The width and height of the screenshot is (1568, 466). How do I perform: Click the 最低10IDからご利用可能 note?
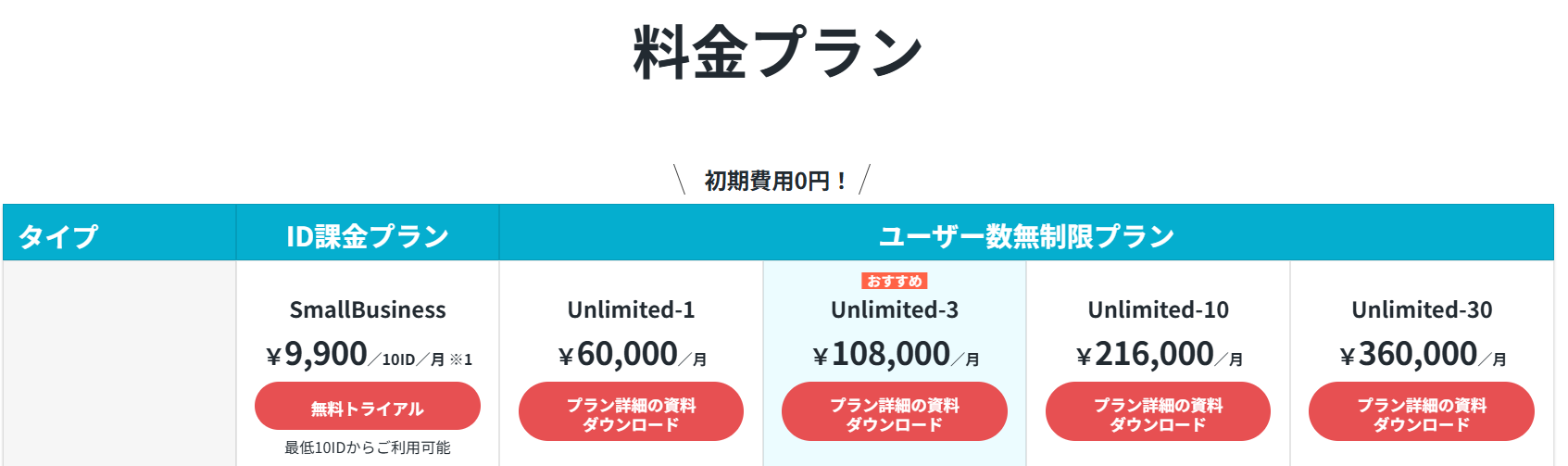pyautogui.click(x=368, y=447)
